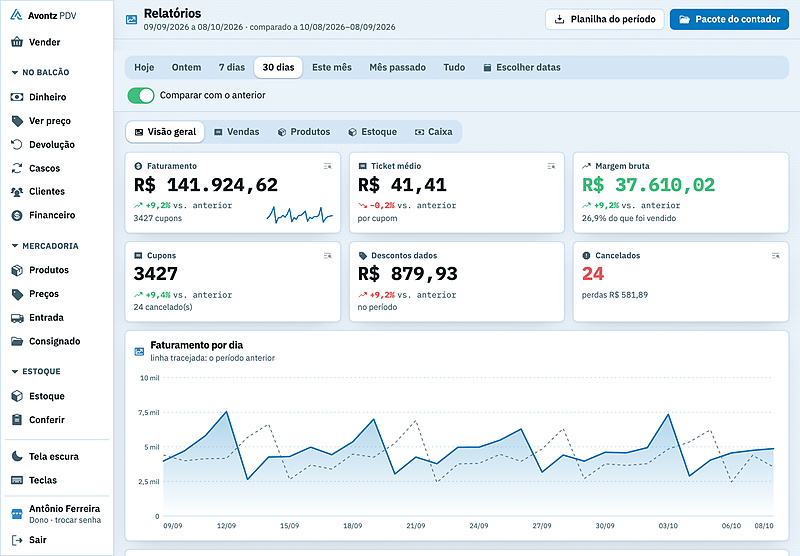Viewport: 800px width, 556px height.
Task: Click the 12/09 label on chart axis
Action: pyautogui.click(x=226, y=525)
